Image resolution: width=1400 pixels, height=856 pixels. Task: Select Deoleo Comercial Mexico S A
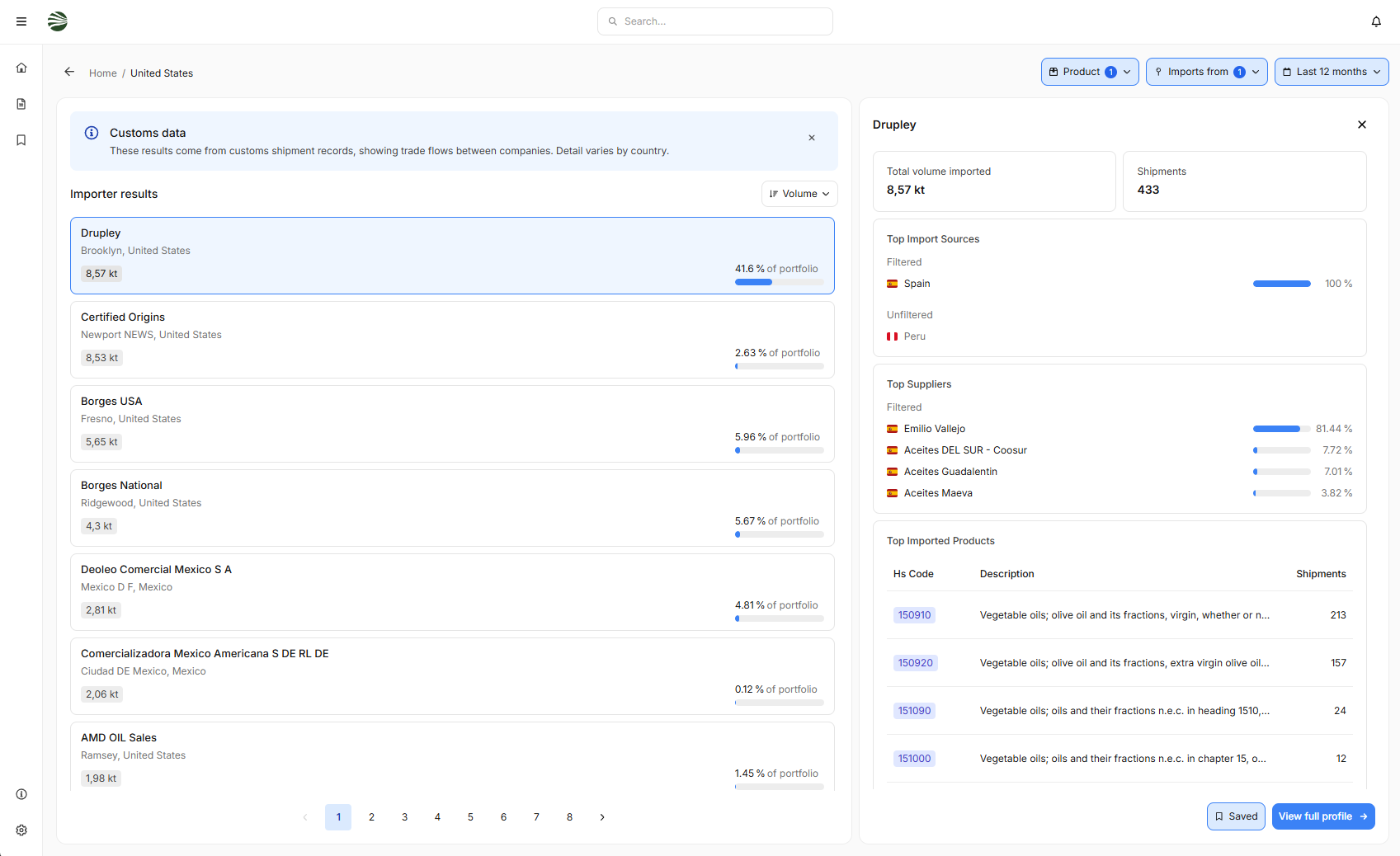[x=452, y=592]
